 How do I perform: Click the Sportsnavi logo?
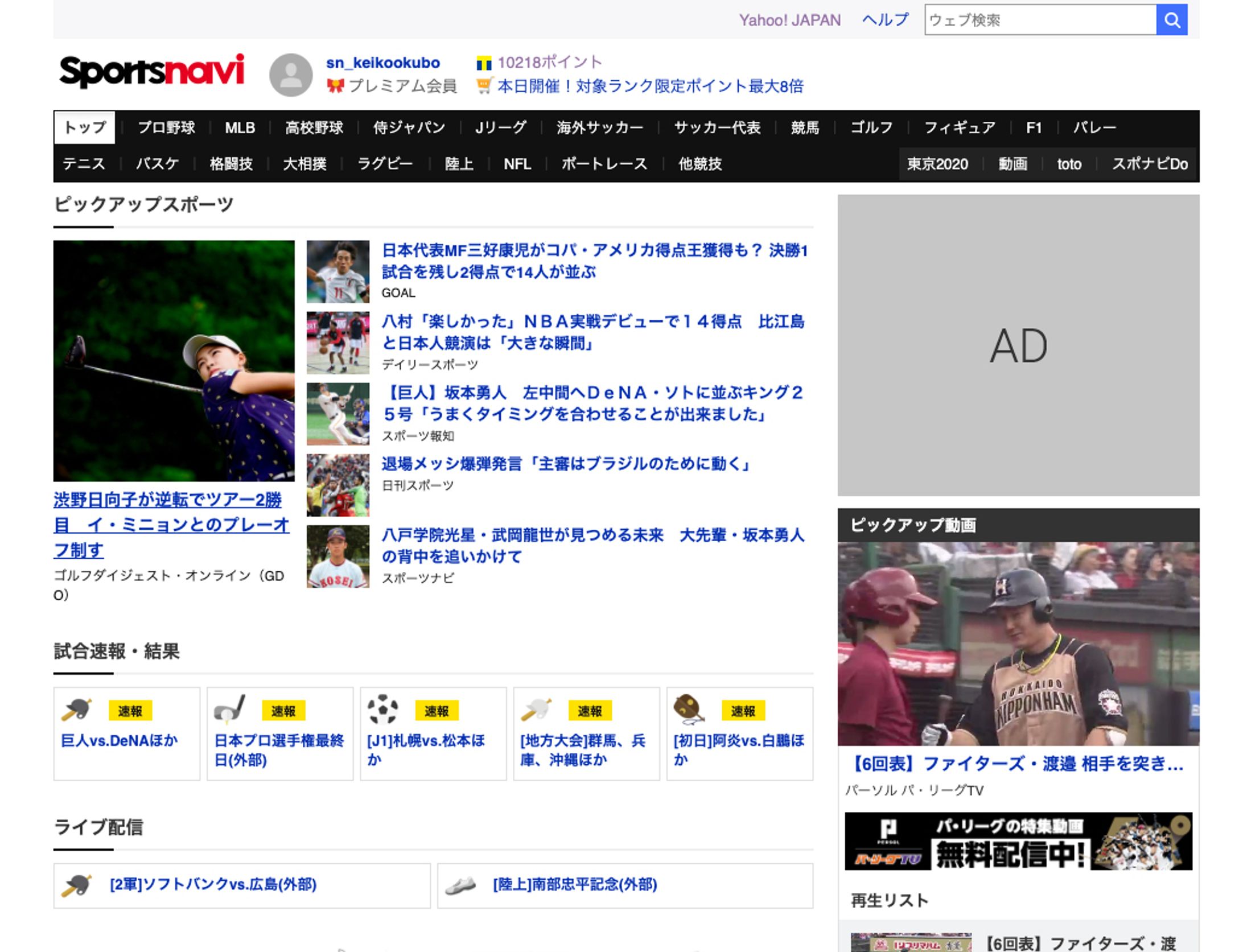click(x=152, y=71)
